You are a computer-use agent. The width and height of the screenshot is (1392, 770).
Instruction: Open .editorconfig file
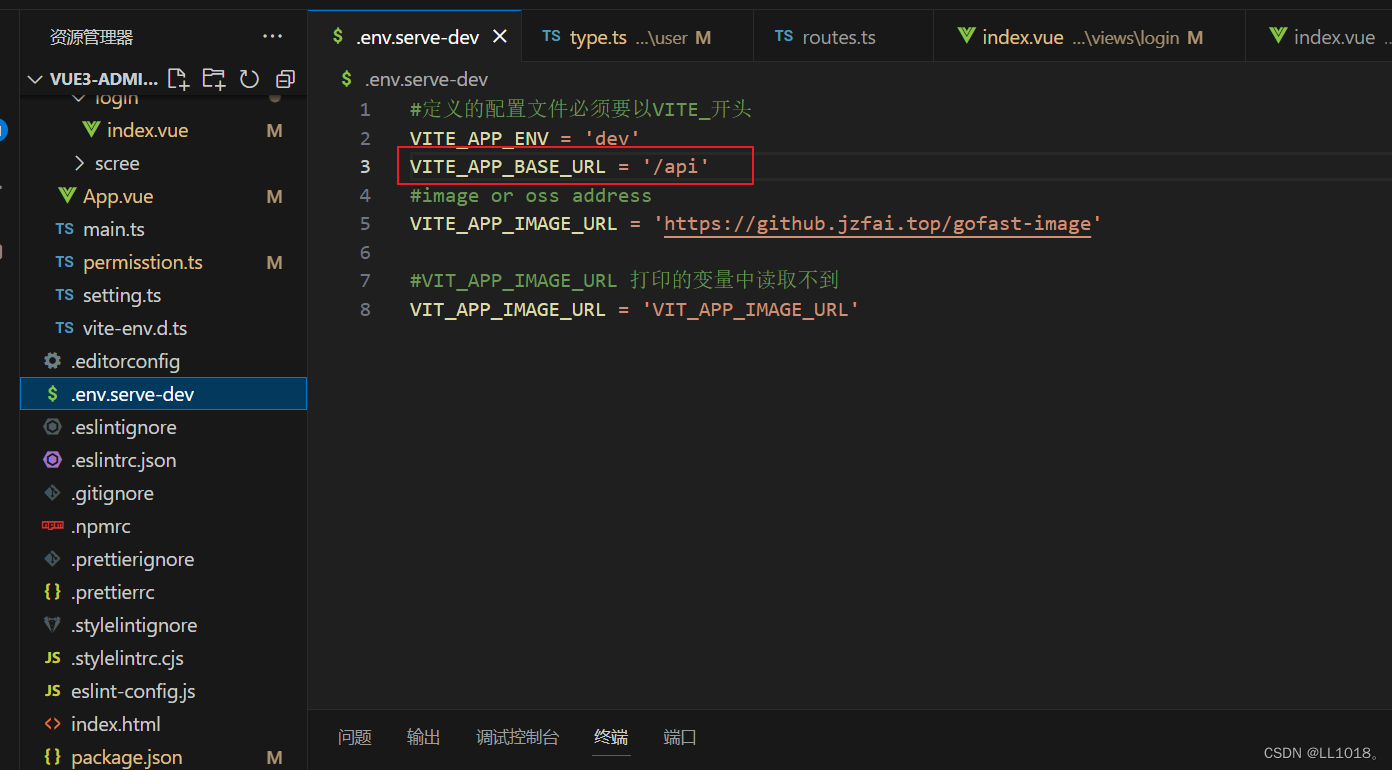(x=125, y=361)
